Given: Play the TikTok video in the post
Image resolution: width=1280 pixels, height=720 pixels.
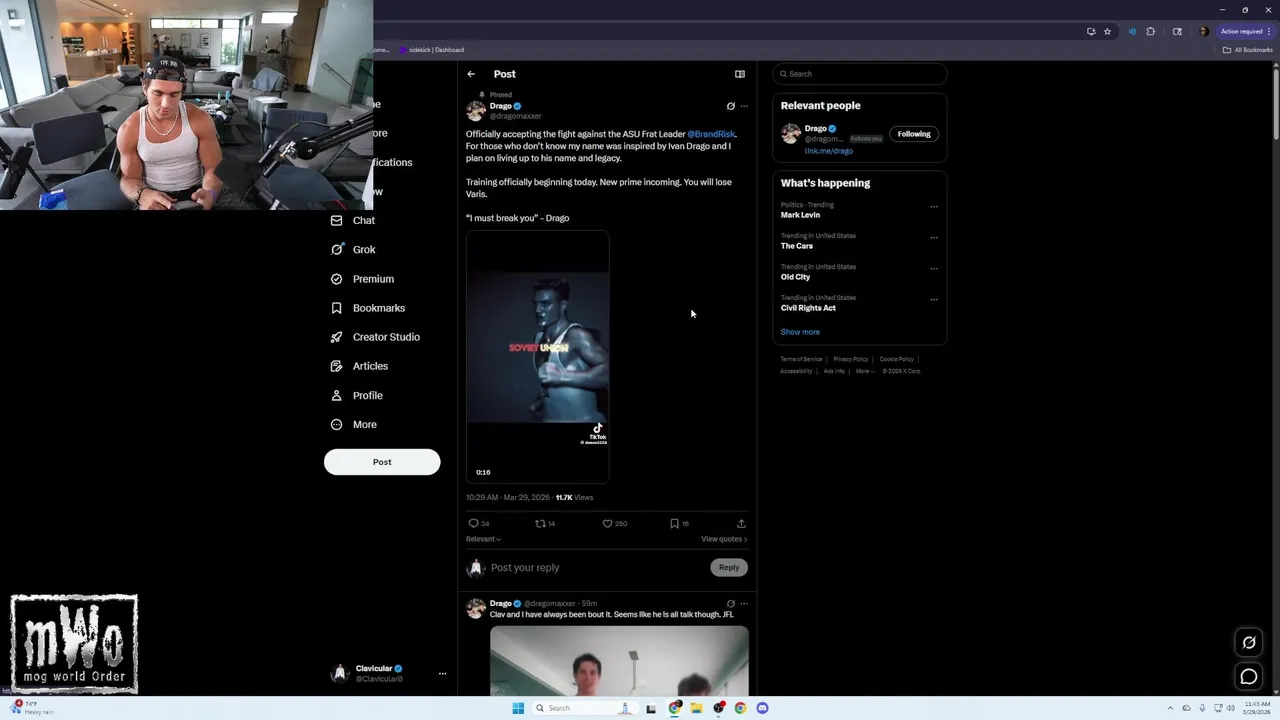Looking at the screenshot, I should (537, 357).
